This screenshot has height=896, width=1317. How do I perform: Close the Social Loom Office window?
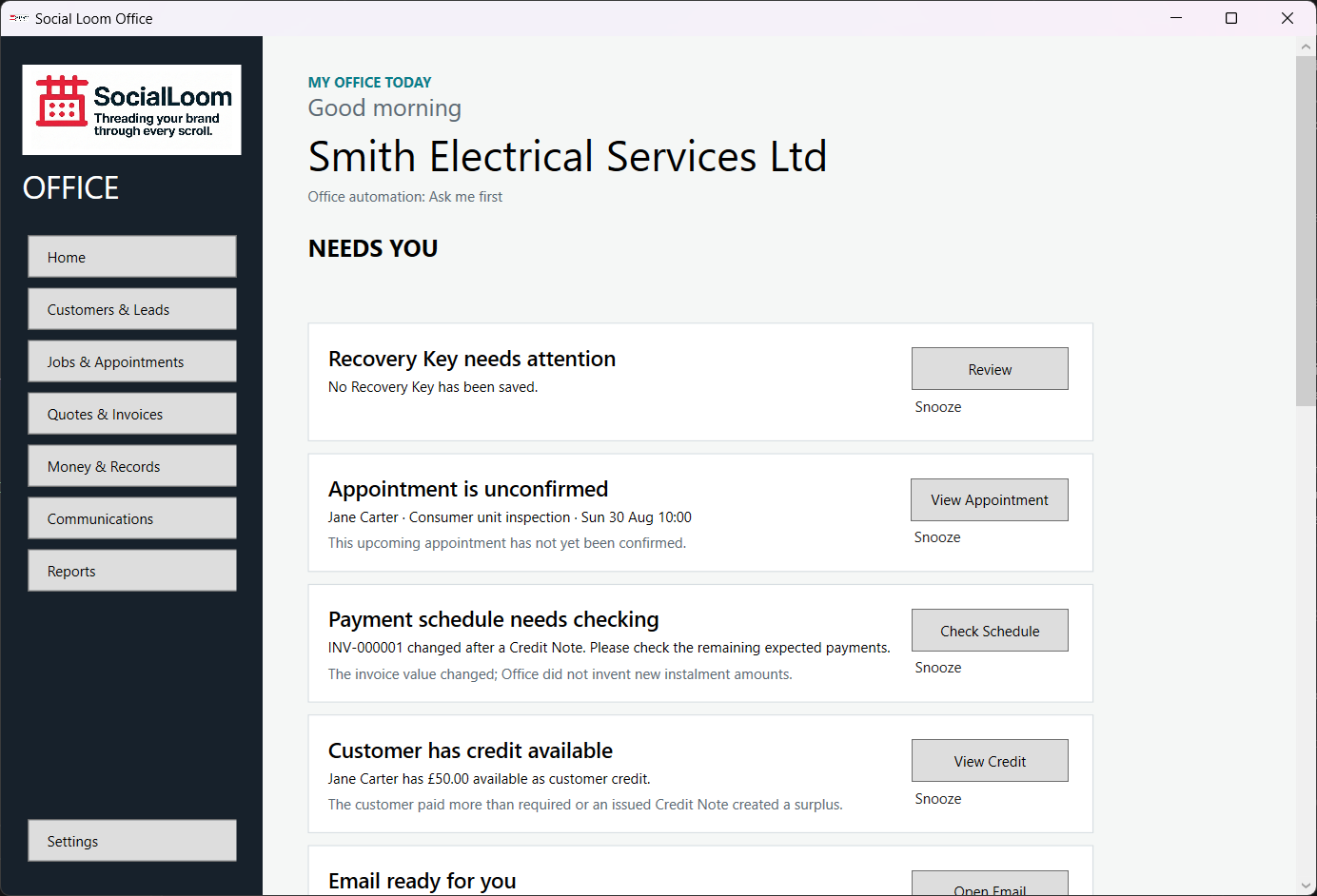(x=1288, y=18)
